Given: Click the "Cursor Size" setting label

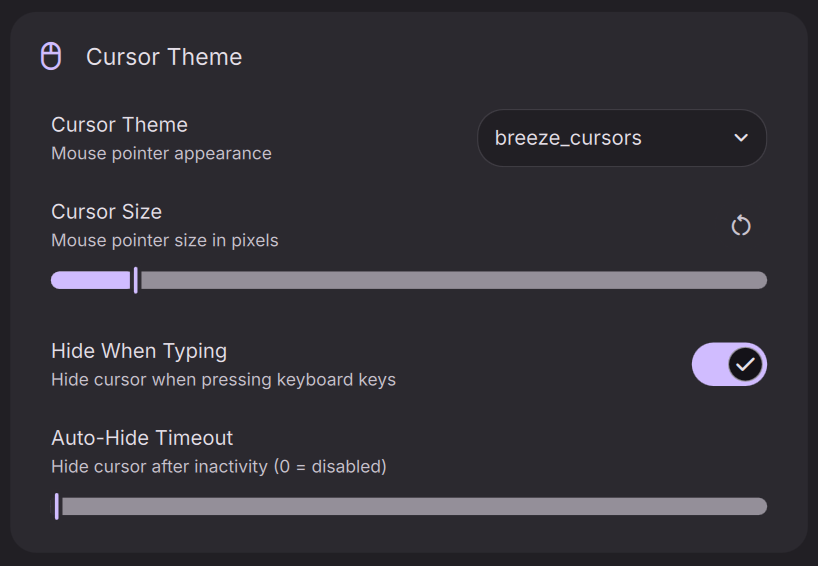Looking at the screenshot, I should click(x=106, y=212).
